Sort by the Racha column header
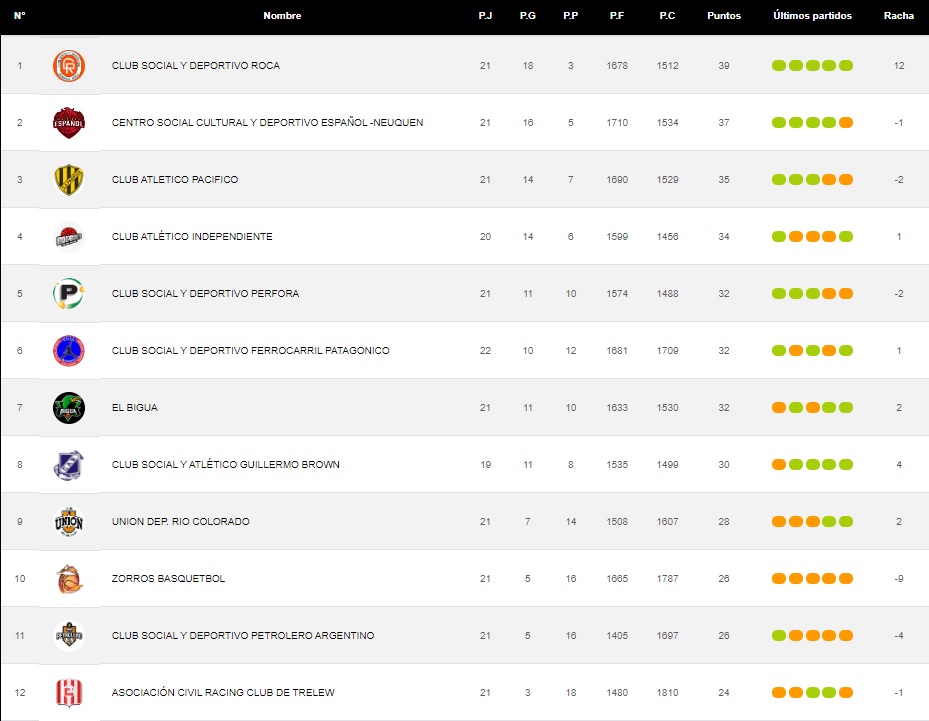 coord(898,16)
